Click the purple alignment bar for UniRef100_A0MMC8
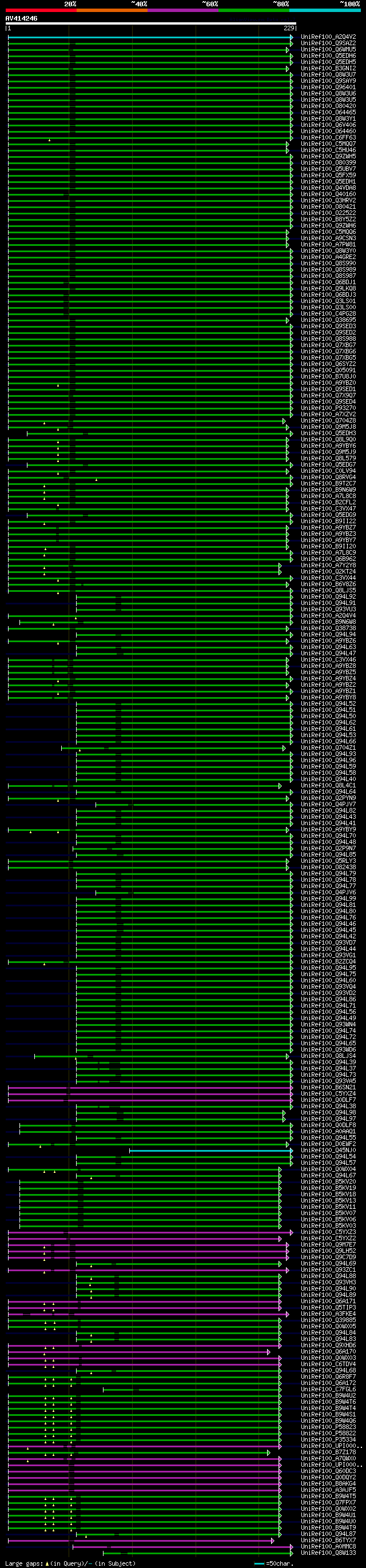 click(x=182, y=1547)
